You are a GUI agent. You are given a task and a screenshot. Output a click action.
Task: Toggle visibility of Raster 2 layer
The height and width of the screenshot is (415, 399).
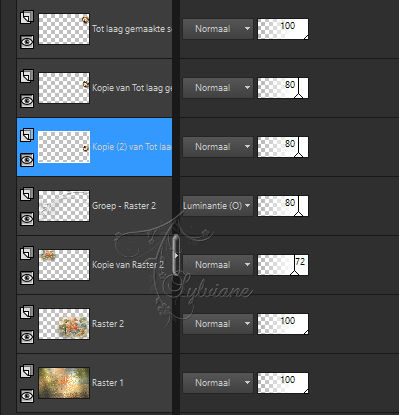(x=27, y=337)
